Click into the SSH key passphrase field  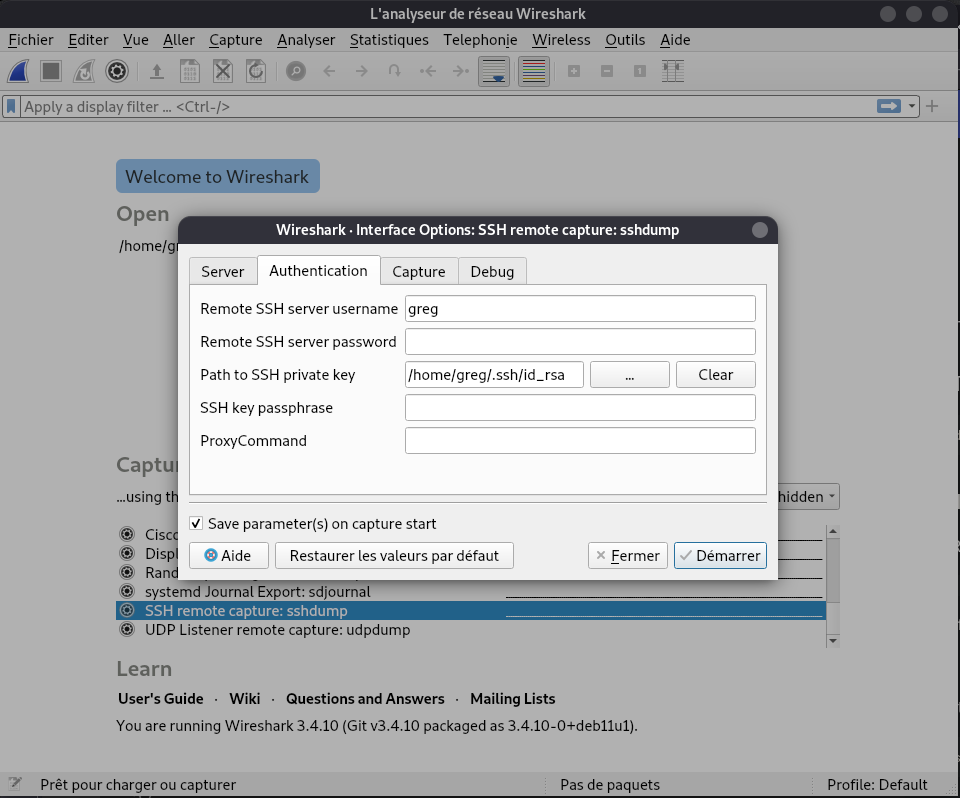(579, 408)
